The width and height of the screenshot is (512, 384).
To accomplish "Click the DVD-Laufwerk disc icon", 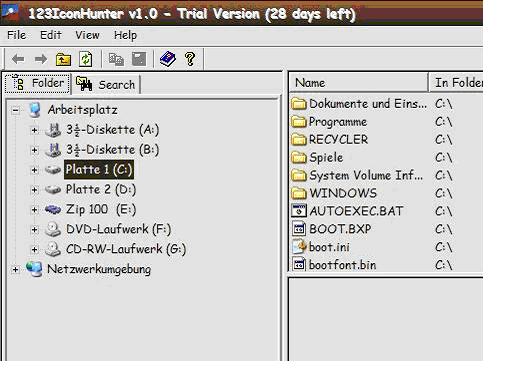I will [53, 229].
